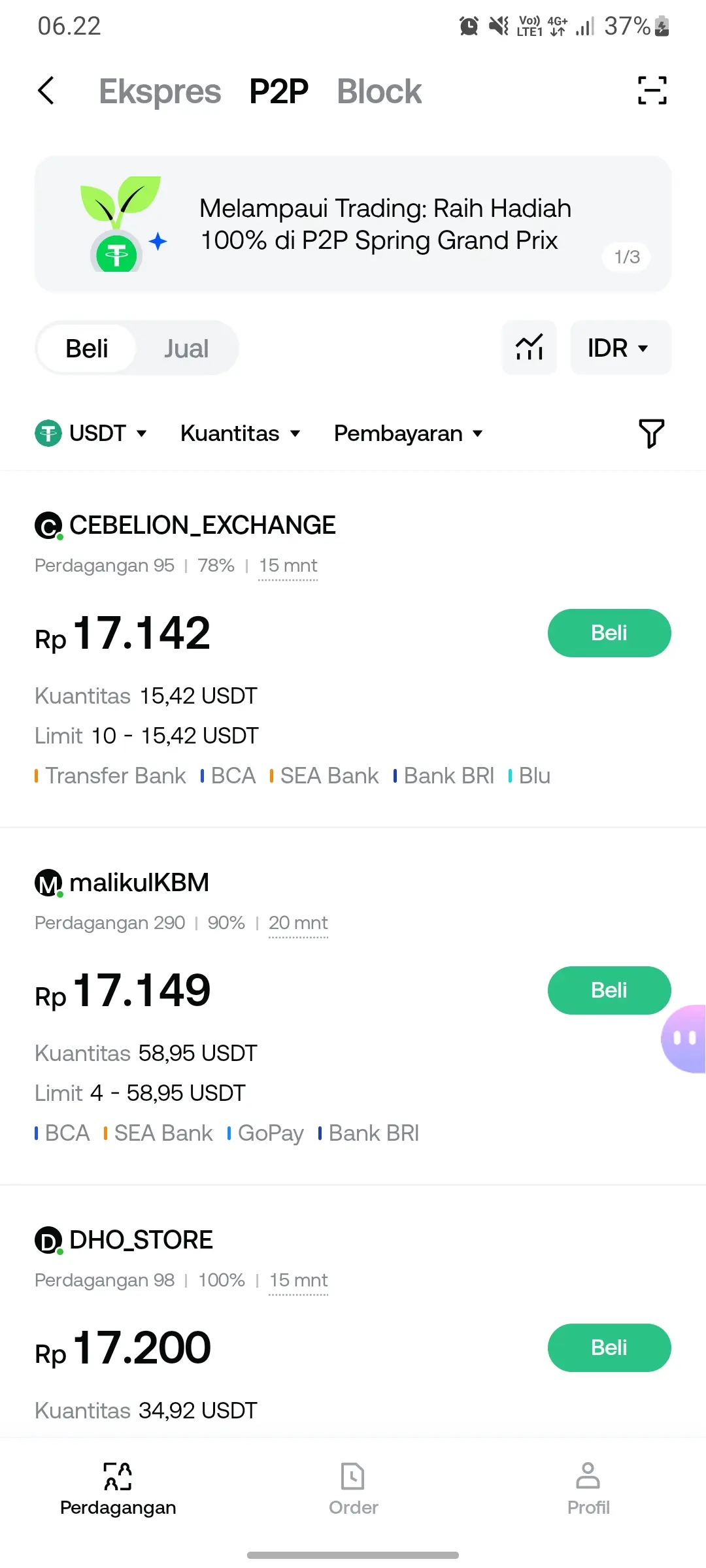706x1568 pixels.
Task: Open CEBELION_EXCHANGE merchant avatar
Action: 48,526
